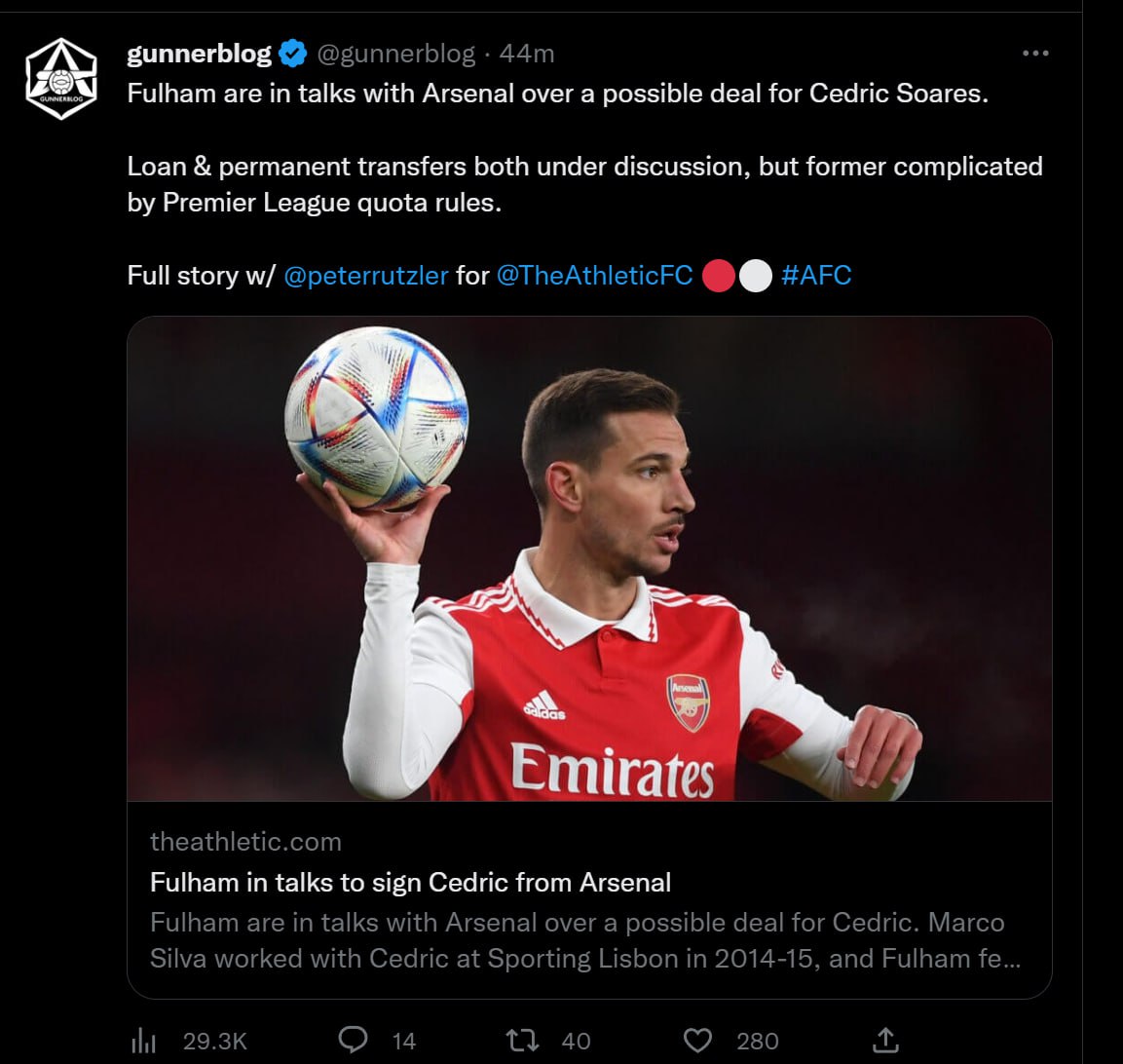This screenshot has height=1064, width=1123.
Task: View tweet analytics bar chart icon
Action: (x=144, y=1042)
